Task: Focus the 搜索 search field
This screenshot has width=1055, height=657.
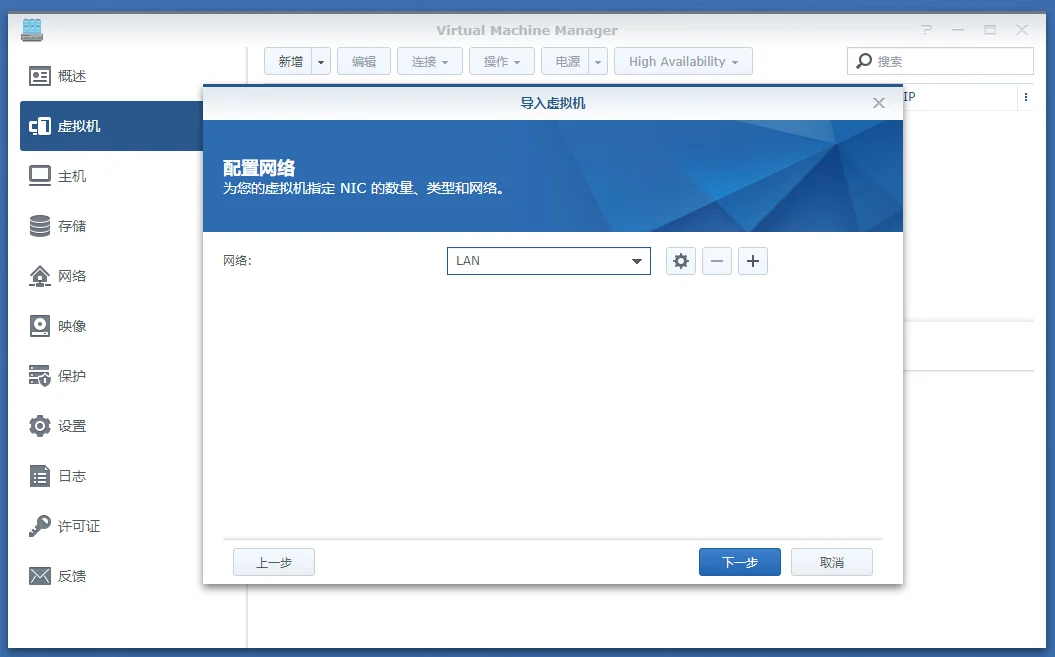Action: tap(940, 61)
